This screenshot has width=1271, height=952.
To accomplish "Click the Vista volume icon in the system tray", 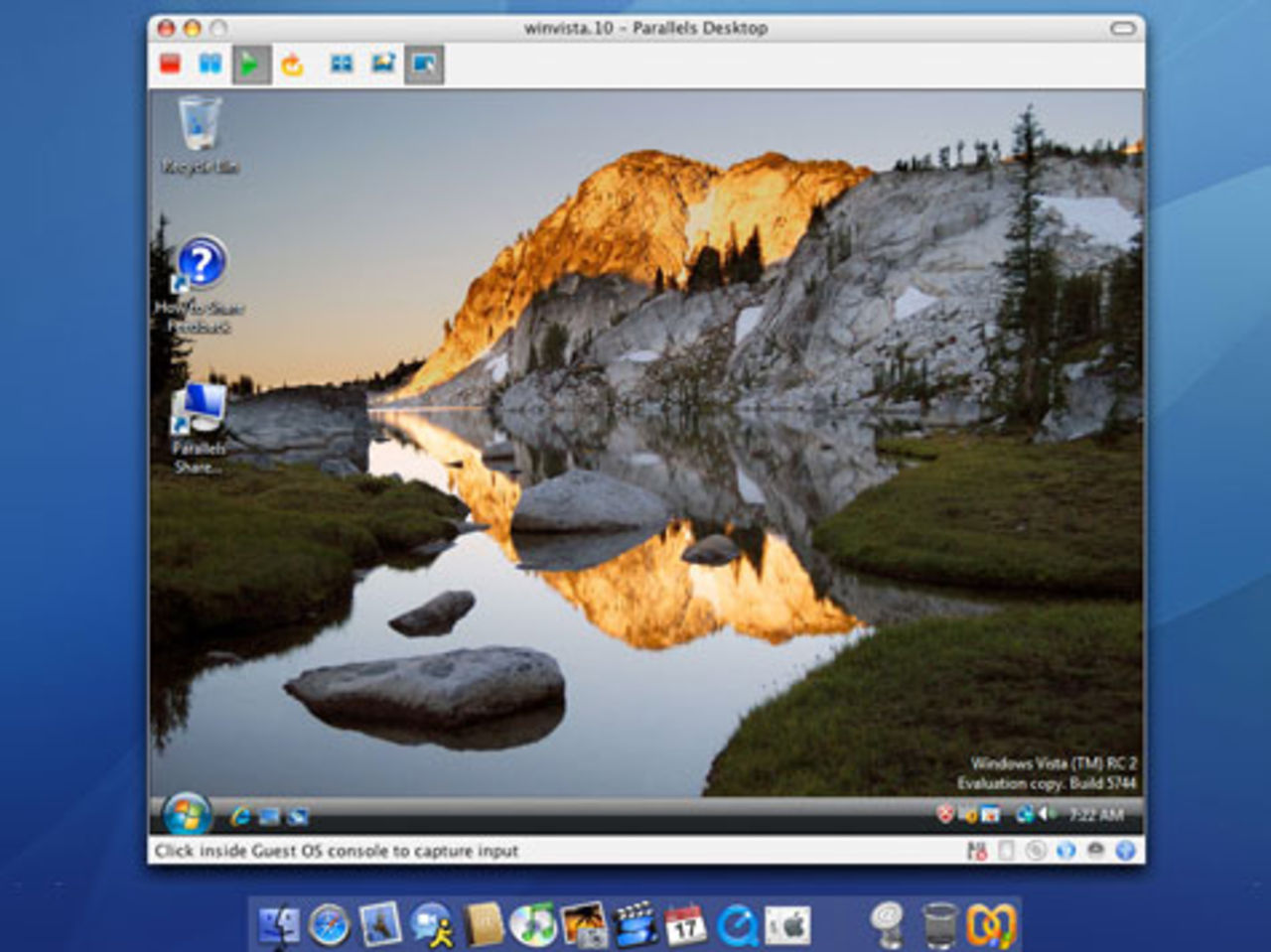I will [1044, 814].
